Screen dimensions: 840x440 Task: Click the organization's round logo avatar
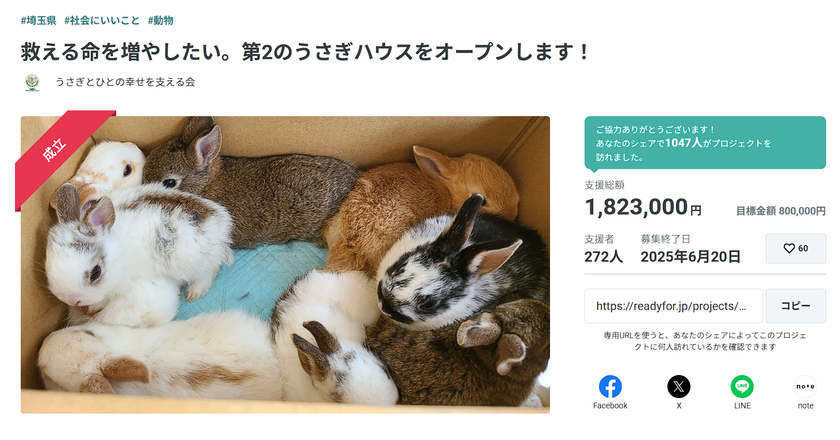coord(33,83)
